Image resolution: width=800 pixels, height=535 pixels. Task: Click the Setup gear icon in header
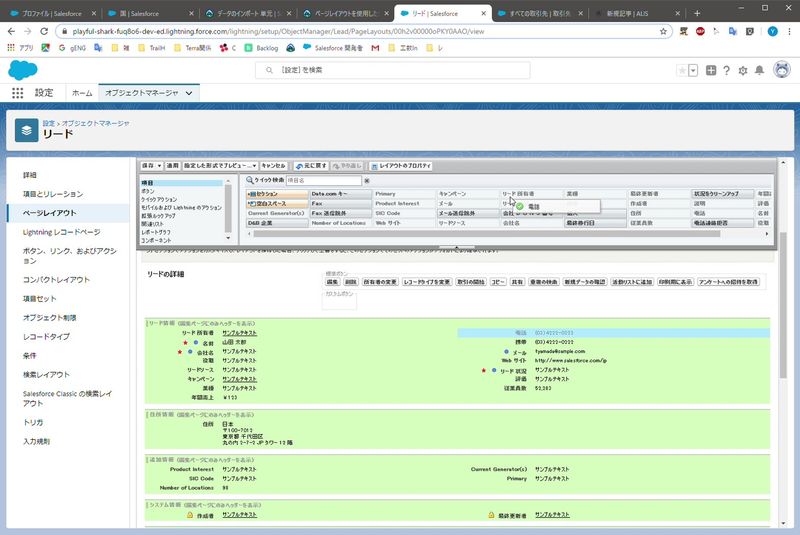click(742, 70)
